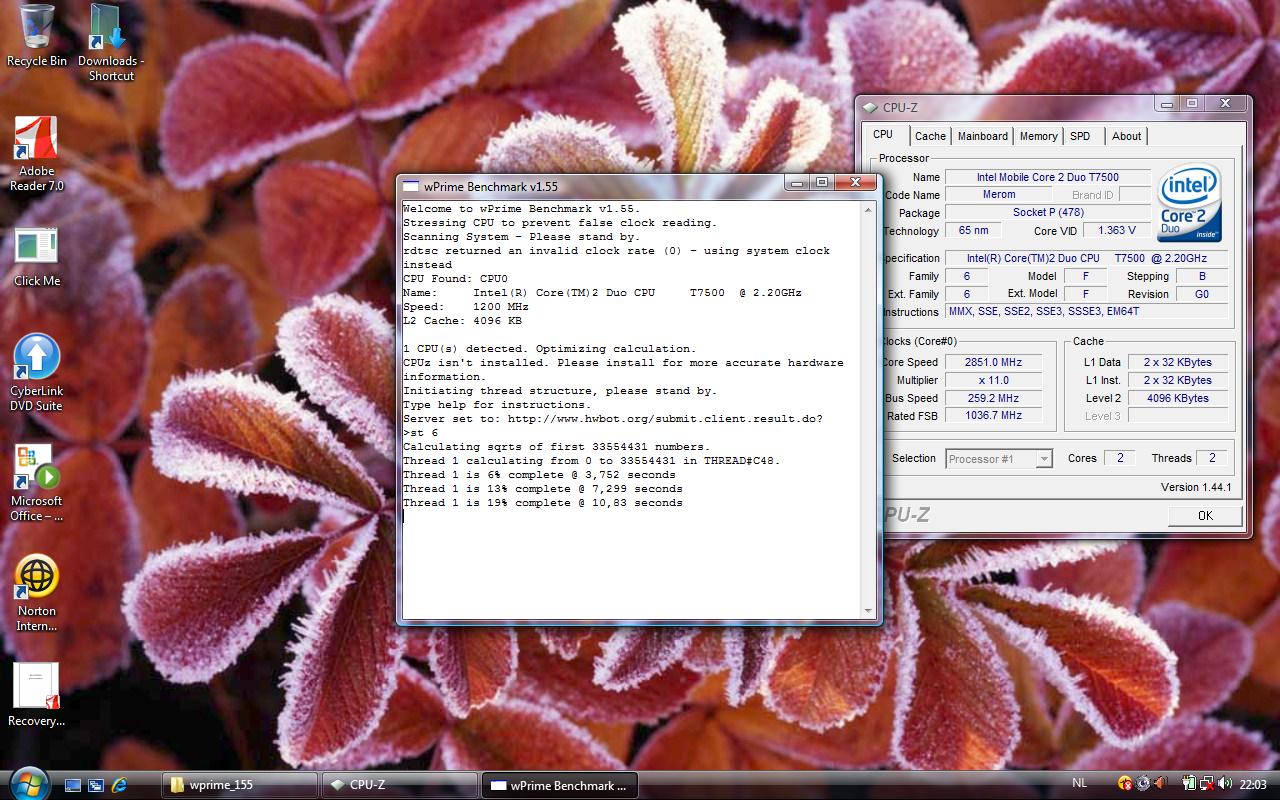
Task: Click the Rated FSB value 1036.7 MHz
Action: tap(993, 415)
